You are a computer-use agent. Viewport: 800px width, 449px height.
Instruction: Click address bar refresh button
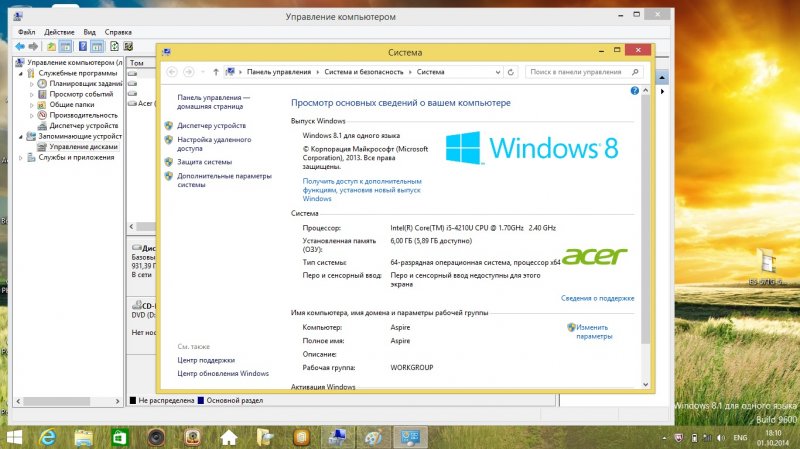tap(511, 72)
